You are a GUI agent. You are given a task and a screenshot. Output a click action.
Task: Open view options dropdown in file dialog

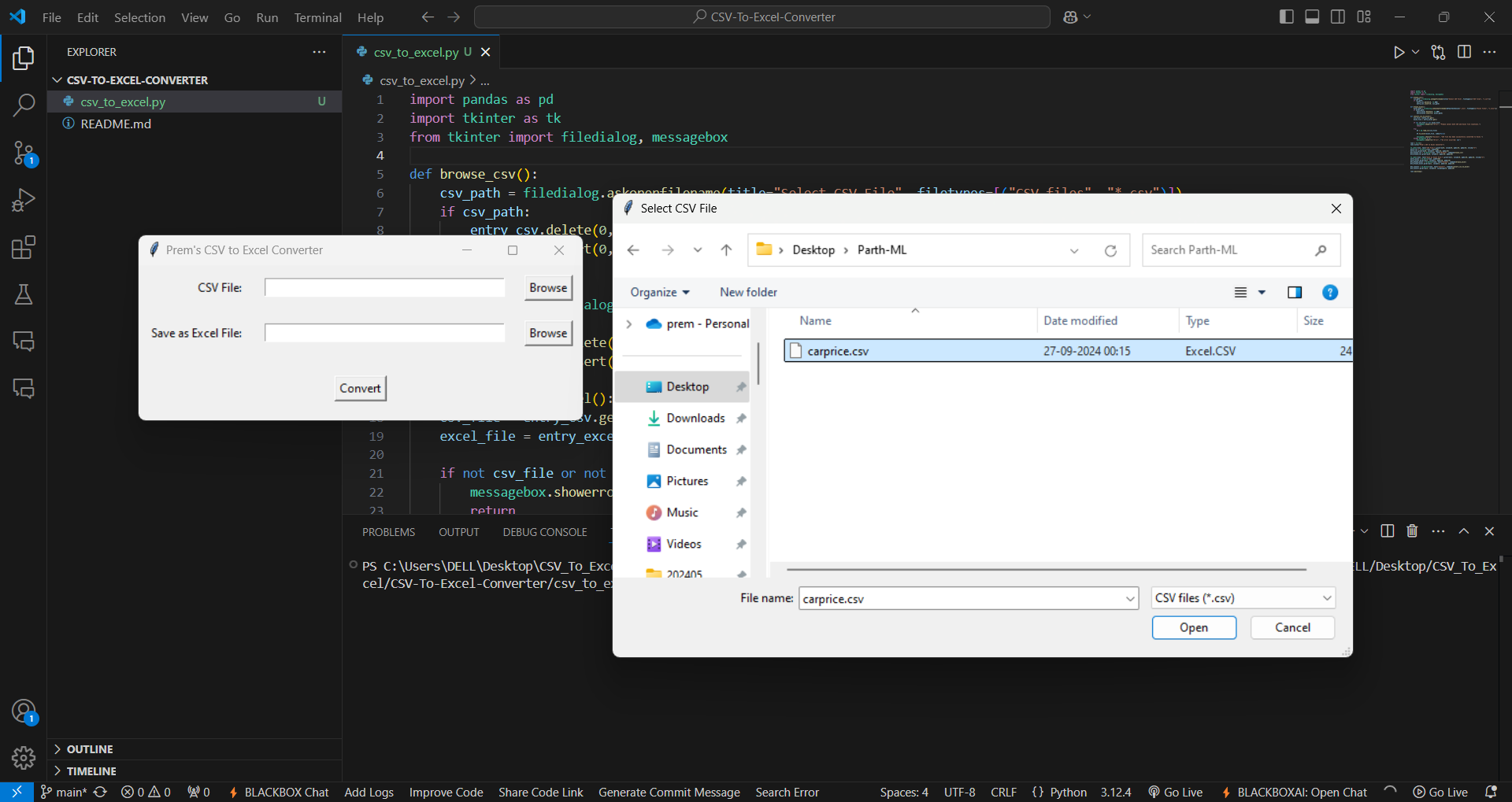(x=1262, y=293)
